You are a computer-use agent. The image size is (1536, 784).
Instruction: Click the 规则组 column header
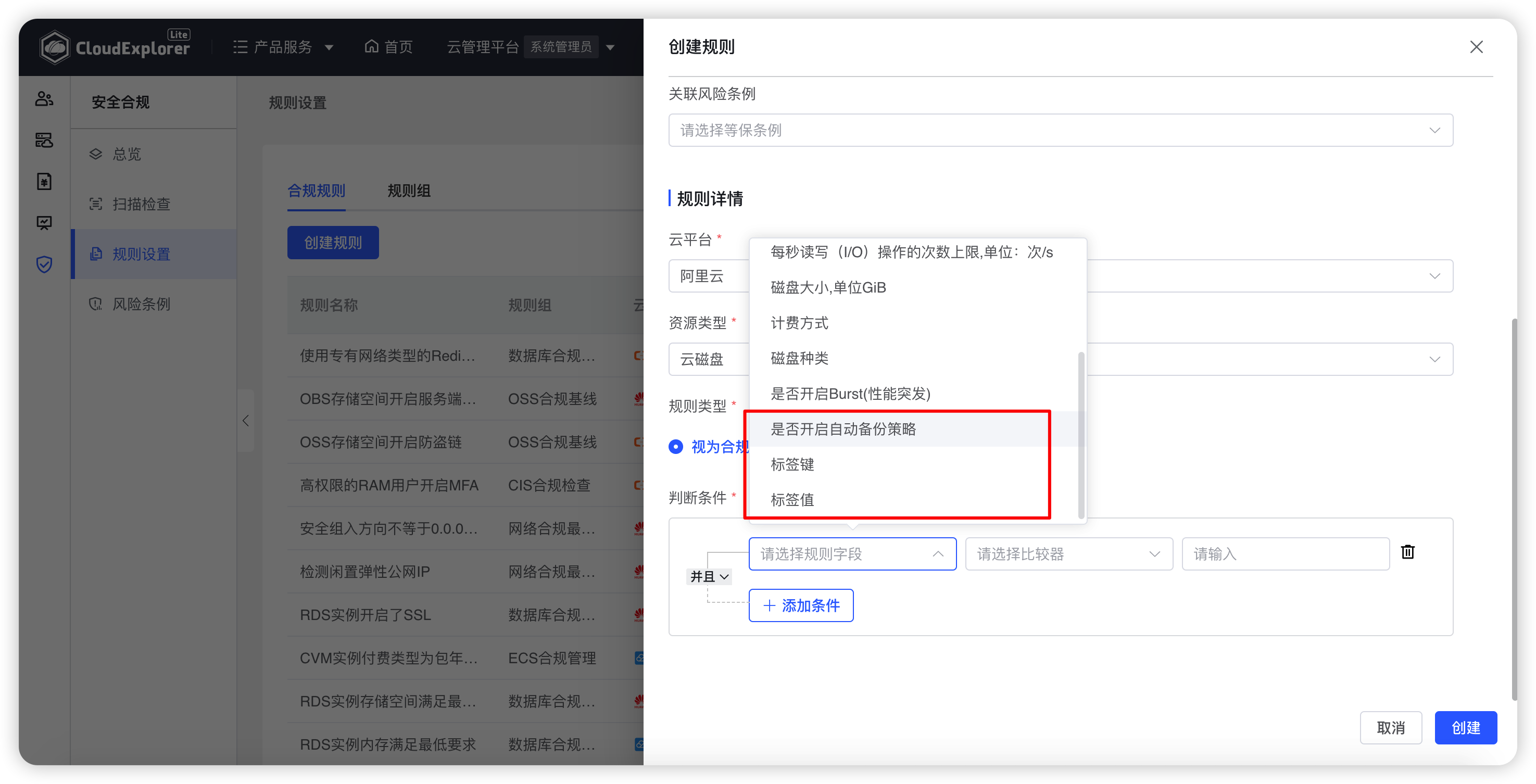tap(530, 305)
